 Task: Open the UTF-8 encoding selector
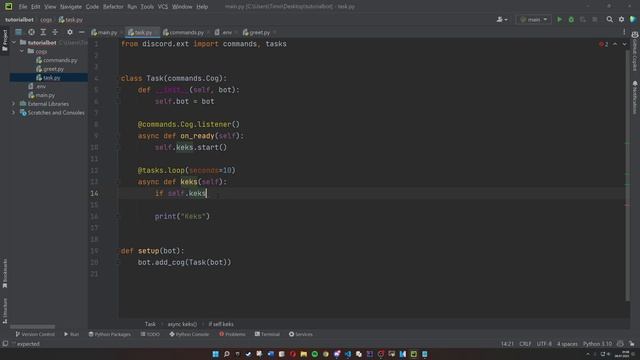544,344
